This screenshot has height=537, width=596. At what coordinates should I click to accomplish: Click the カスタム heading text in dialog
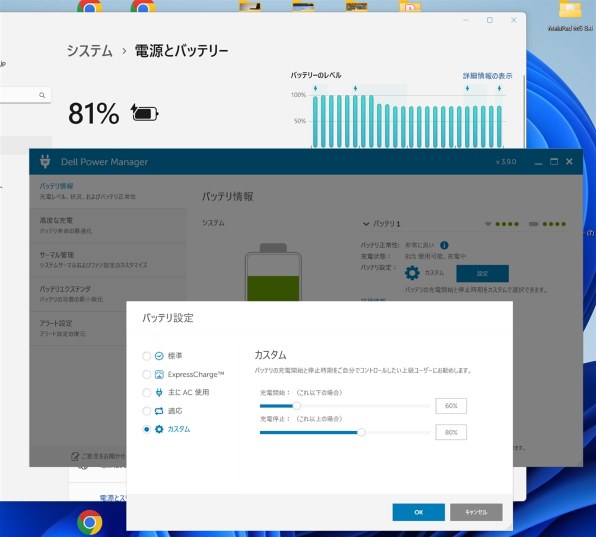(270, 355)
